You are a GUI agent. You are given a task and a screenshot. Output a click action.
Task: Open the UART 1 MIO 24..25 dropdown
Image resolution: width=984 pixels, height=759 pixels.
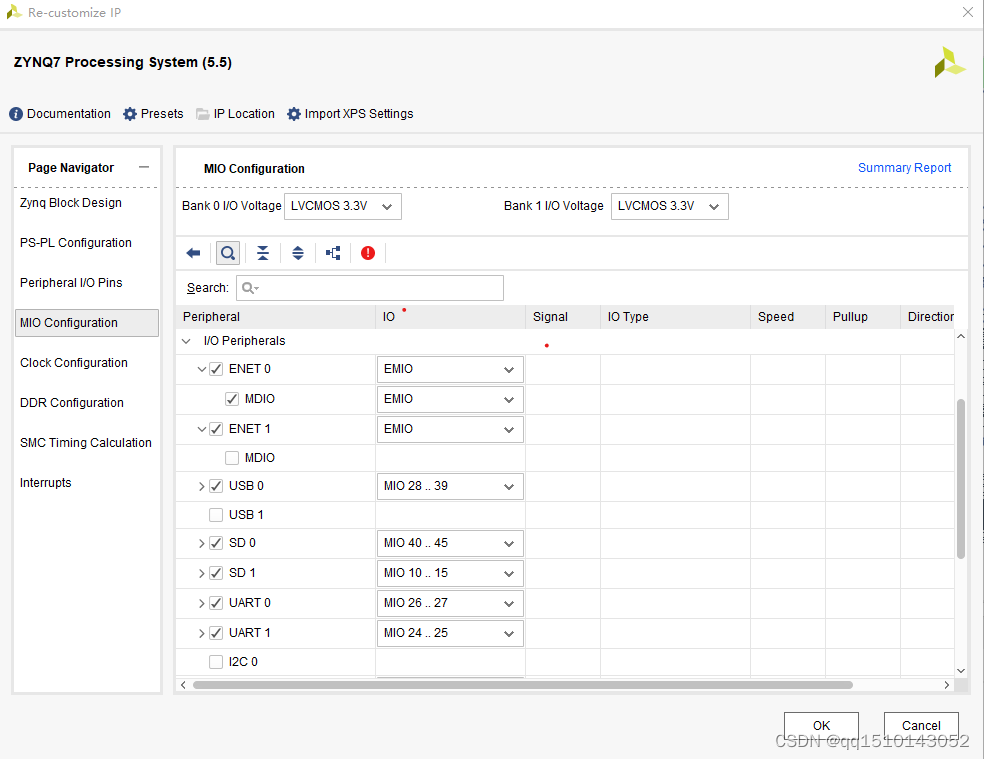point(450,633)
